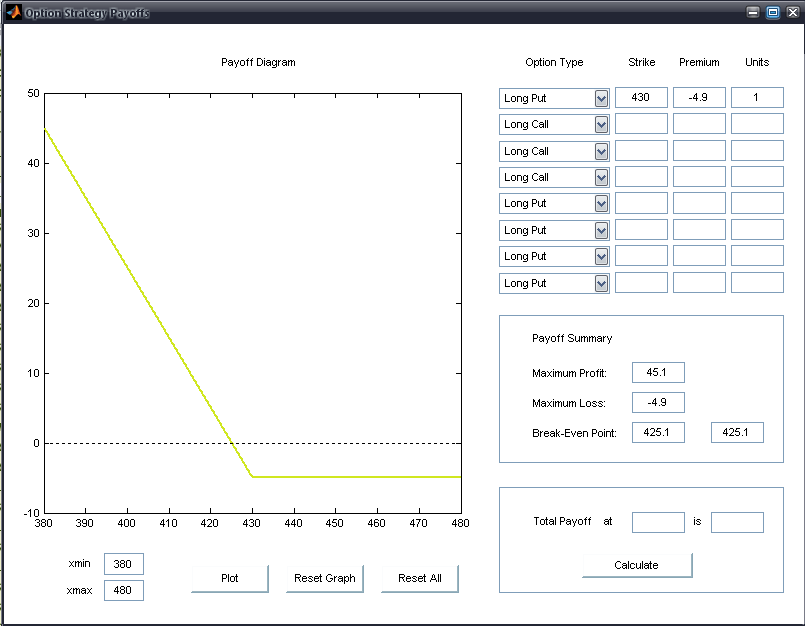This screenshot has width=805, height=626.
Task: Select the Maximum Loss value box
Action: pos(658,403)
